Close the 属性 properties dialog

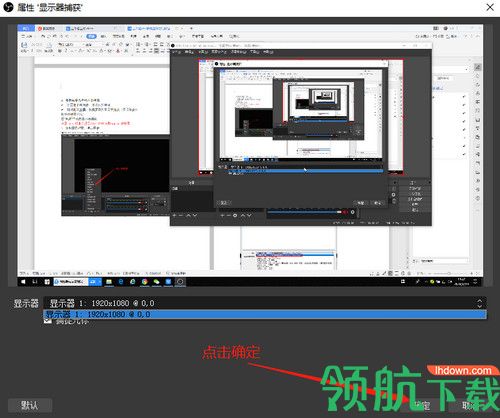click(x=490, y=7)
